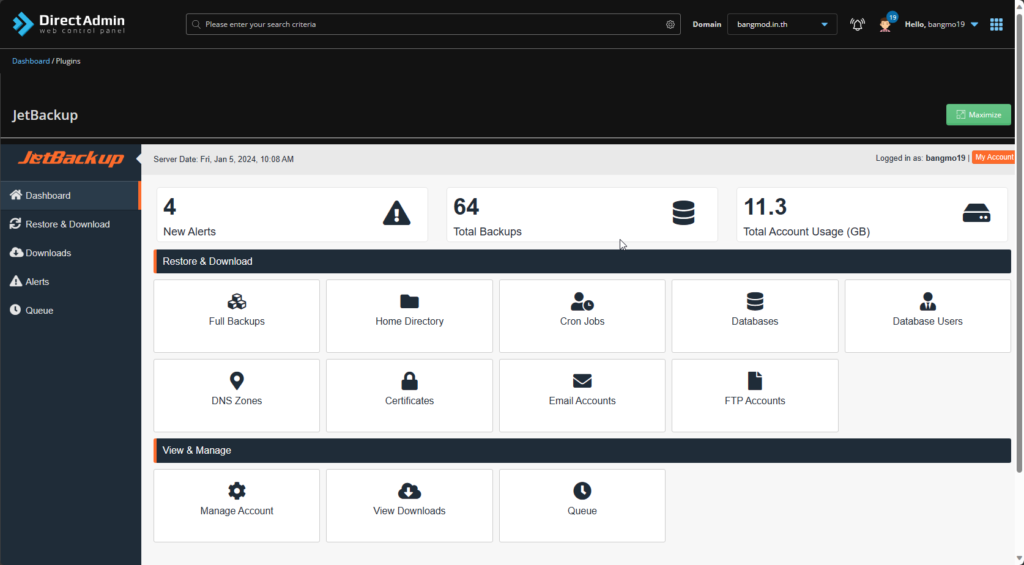
Task: Click the notification bell icon
Action: (x=857, y=24)
